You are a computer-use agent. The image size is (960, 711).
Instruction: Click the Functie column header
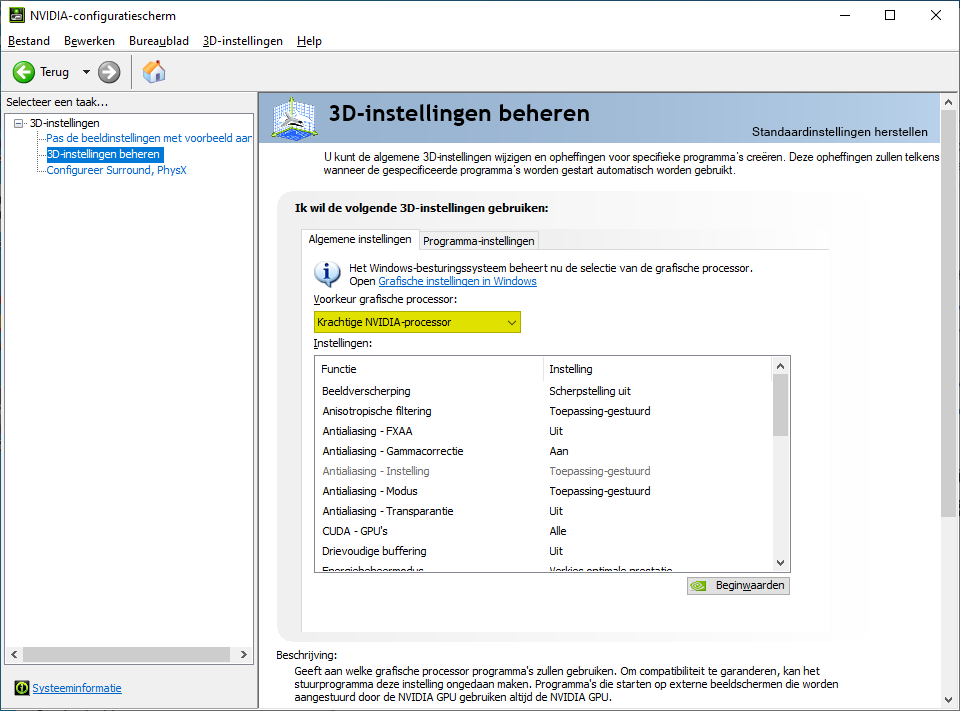(x=429, y=369)
